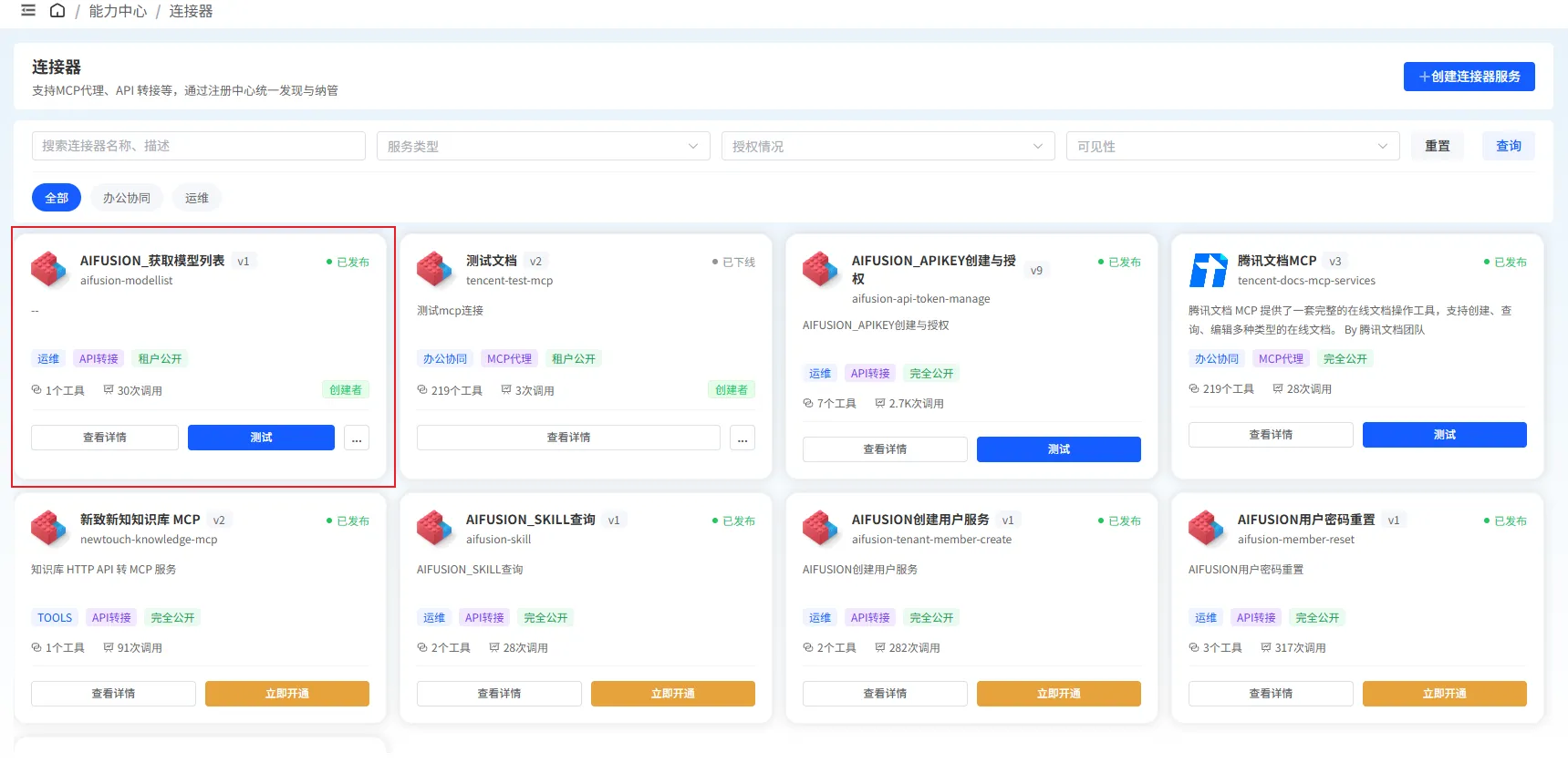Click 立即开通 for AIFUSION用户密码重置
Image resolution: width=1568 pixels, height=763 pixels.
1445,694
